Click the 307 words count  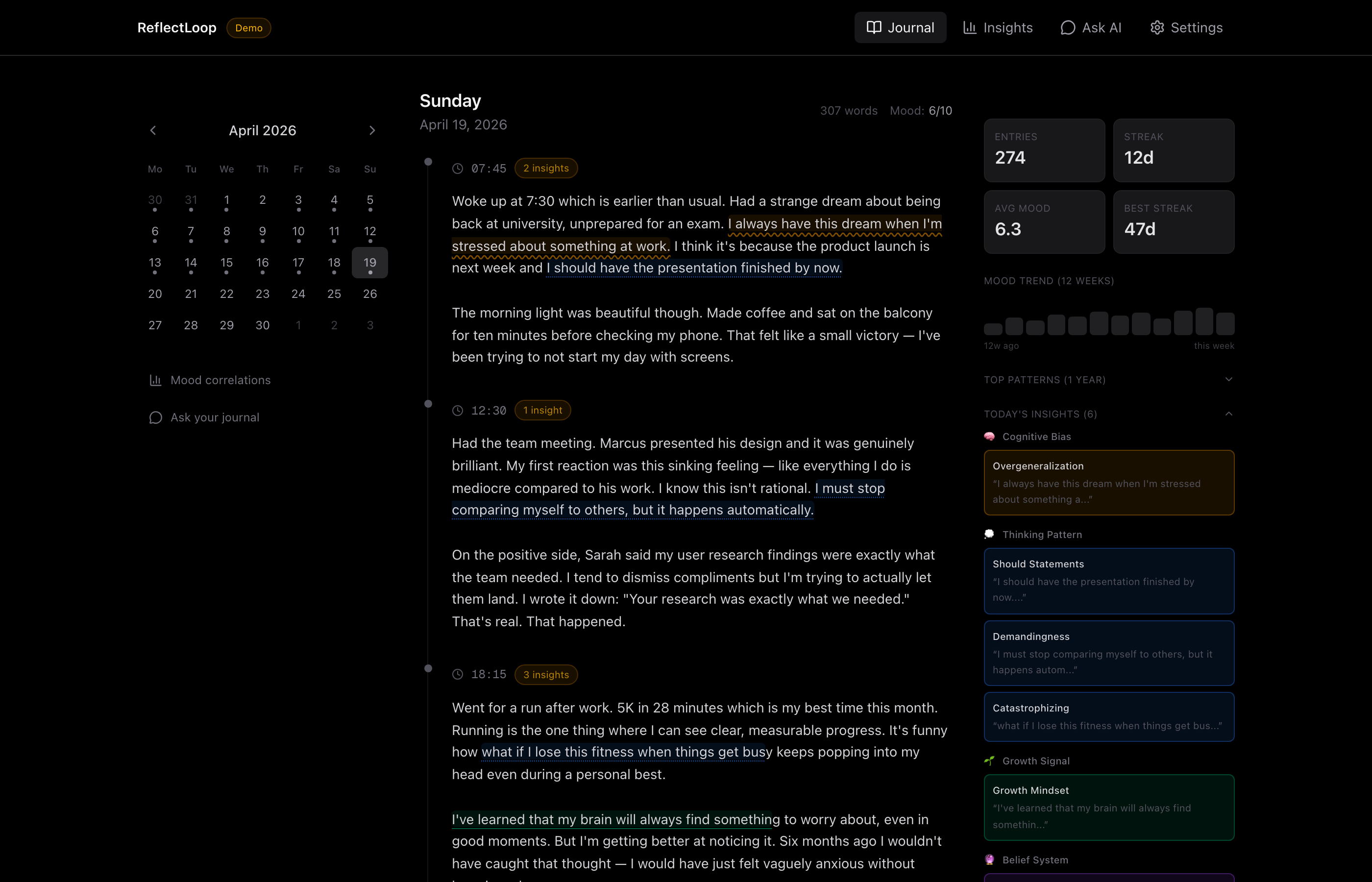(849, 111)
